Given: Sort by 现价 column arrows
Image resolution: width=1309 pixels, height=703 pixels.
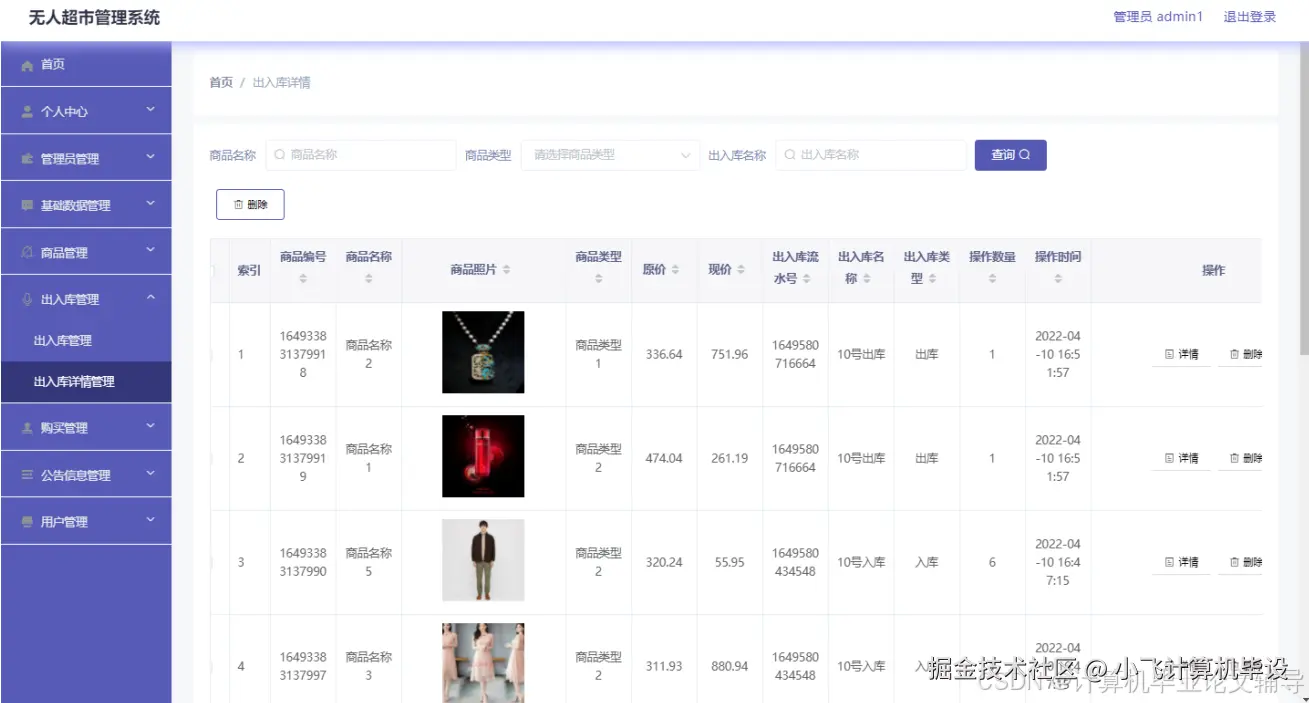Looking at the screenshot, I should [740, 270].
